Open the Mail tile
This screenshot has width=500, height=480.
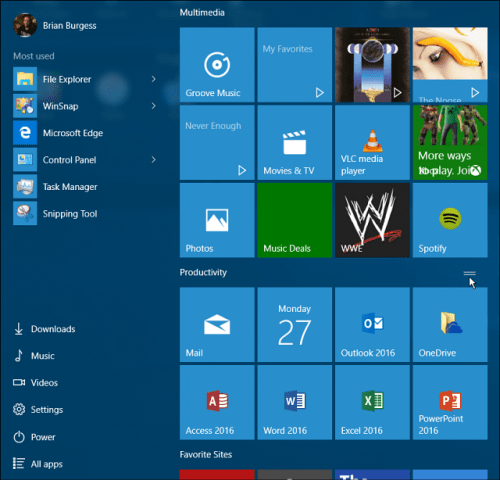coord(217,325)
